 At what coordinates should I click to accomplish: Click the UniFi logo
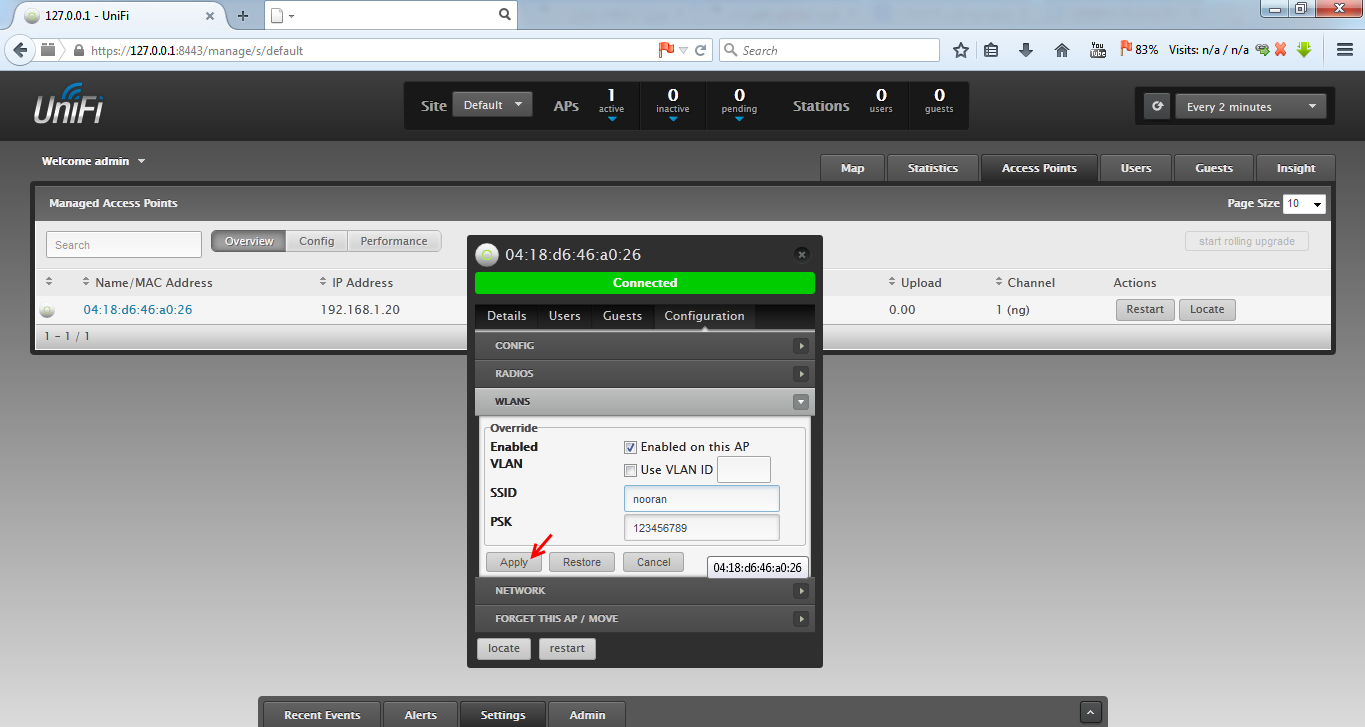(x=68, y=104)
